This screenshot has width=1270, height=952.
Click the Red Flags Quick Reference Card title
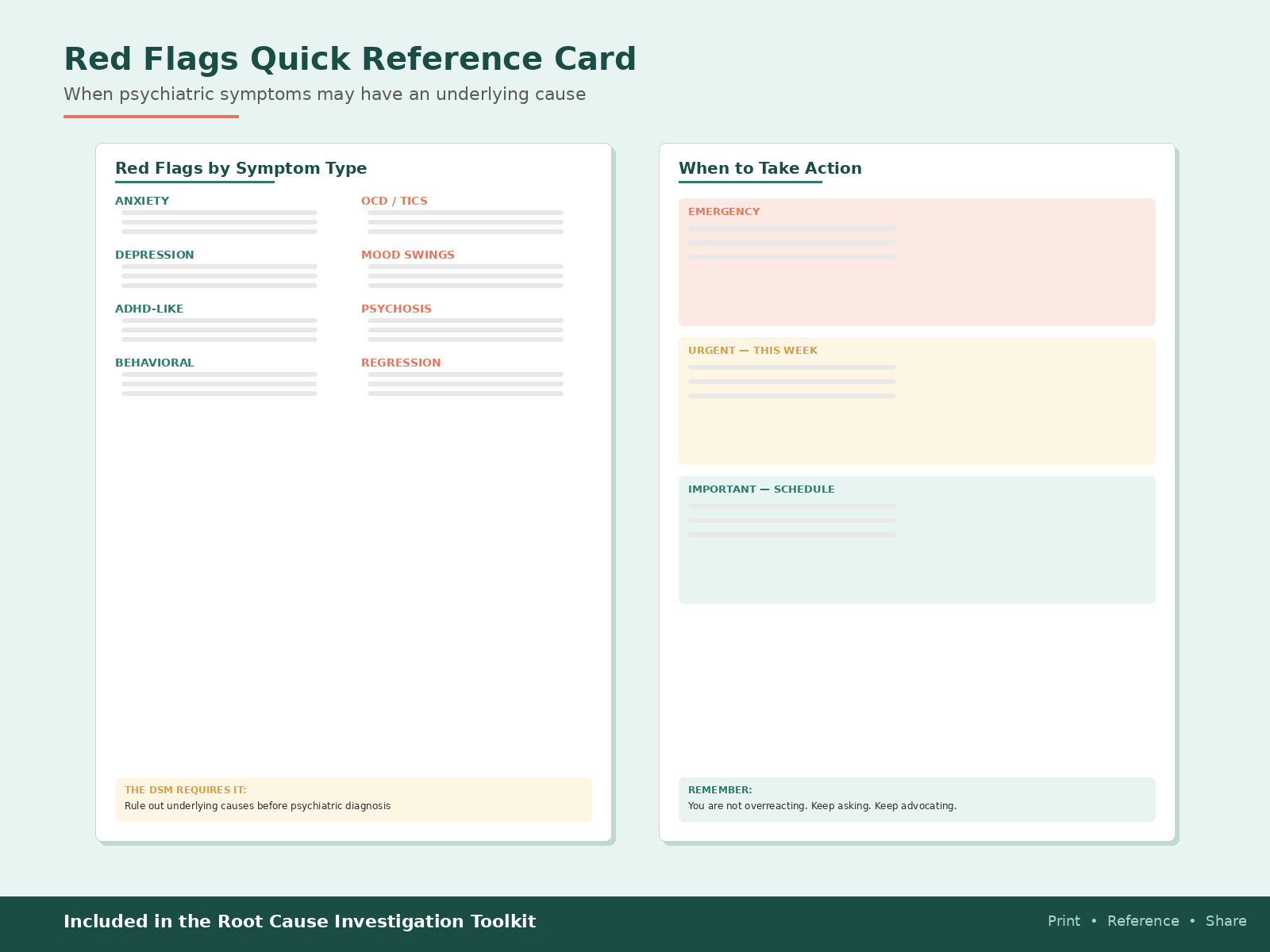point(349,58)
